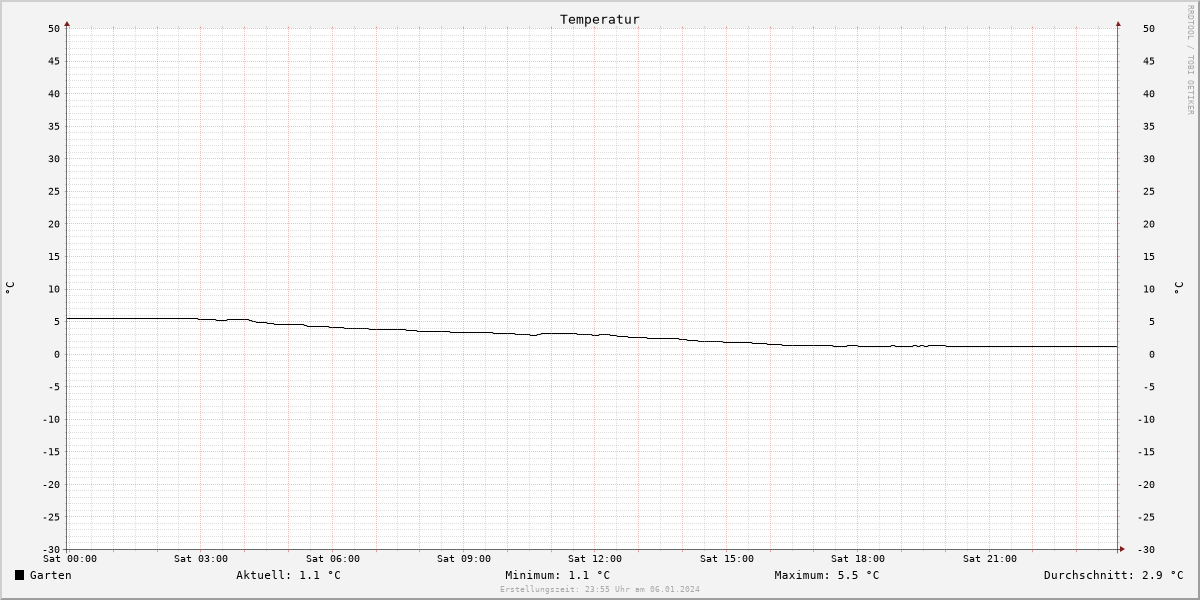Click the 'Maximum: 5.5 °C' value
The width and height of the screenshot is (1200, 600).
coord(827,575)
